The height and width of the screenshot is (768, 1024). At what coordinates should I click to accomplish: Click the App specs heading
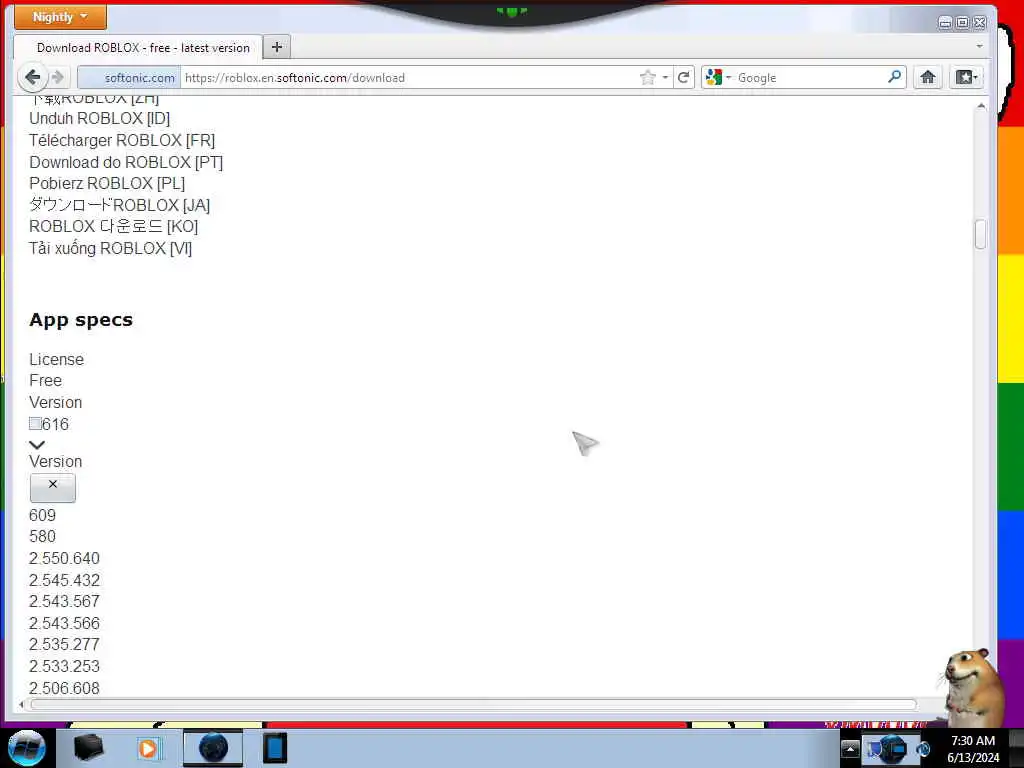[x=81, y=319]
